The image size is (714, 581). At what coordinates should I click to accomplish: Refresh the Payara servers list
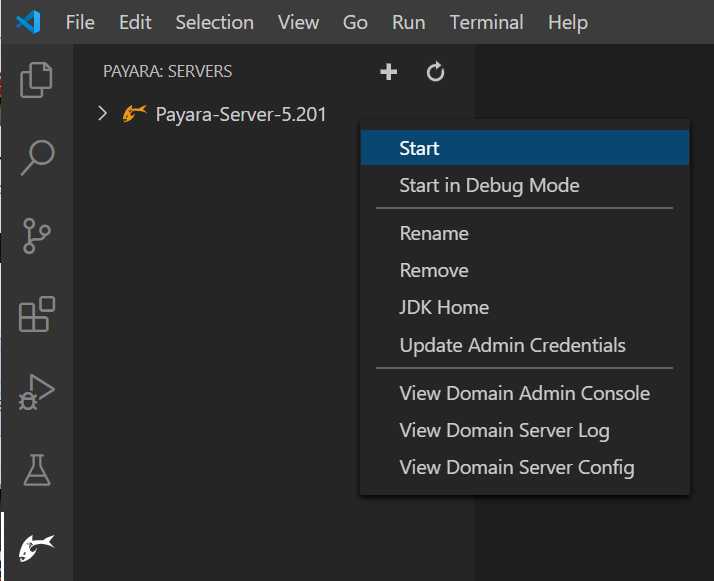click(435, 72)
